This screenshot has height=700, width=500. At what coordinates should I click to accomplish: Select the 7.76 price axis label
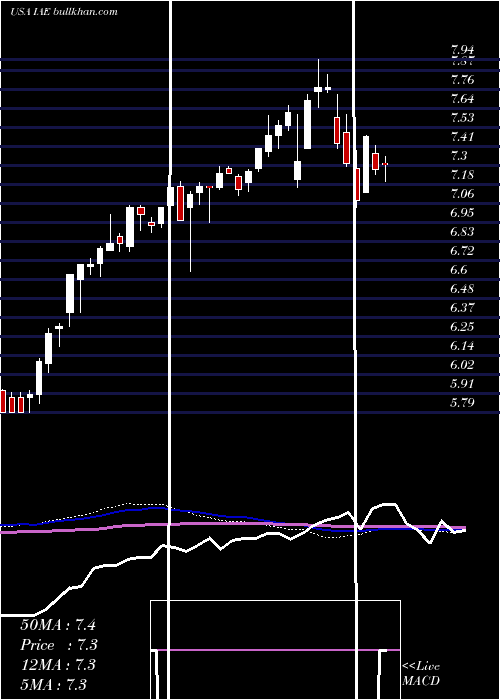462,80
